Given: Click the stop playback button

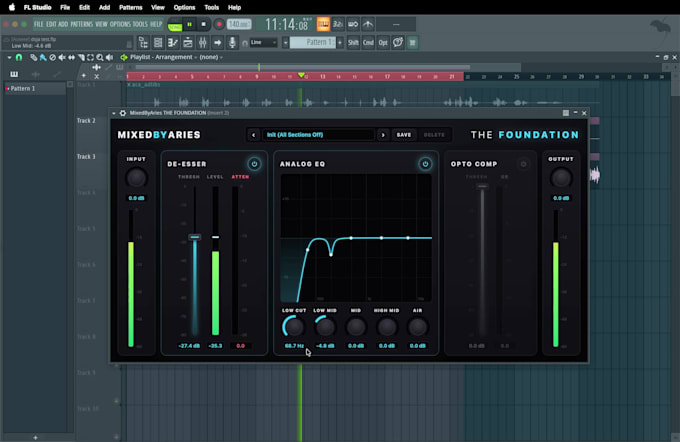Looking at the screenshot, I should pyautogui.click(x=204, y=24).
